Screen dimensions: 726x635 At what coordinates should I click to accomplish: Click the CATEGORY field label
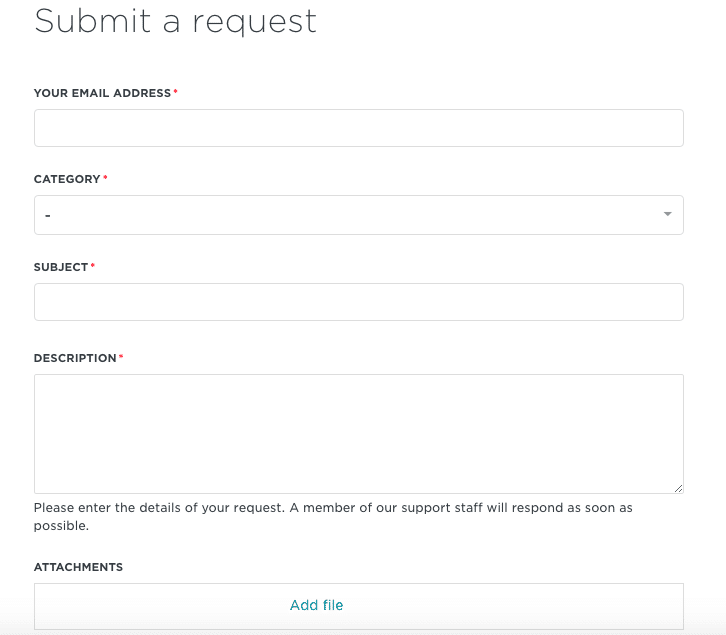click(x=67, y=179)
